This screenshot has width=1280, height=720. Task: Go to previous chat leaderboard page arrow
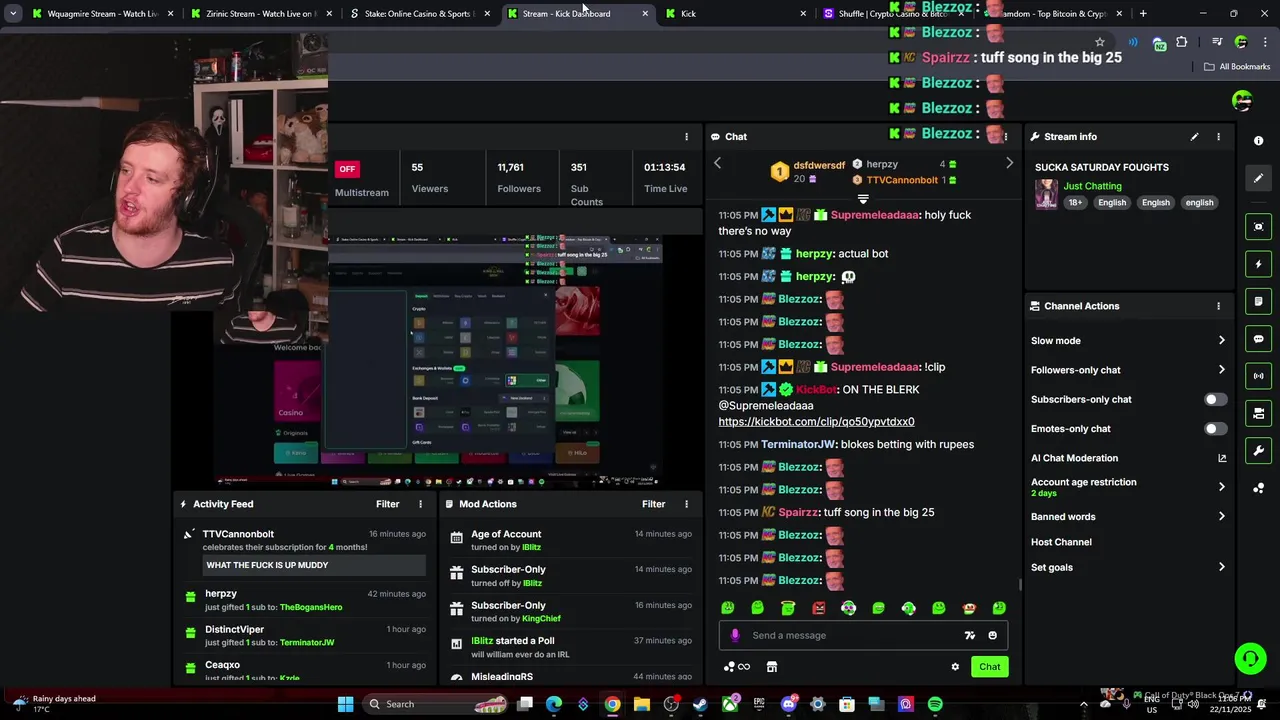coord(717,163)
